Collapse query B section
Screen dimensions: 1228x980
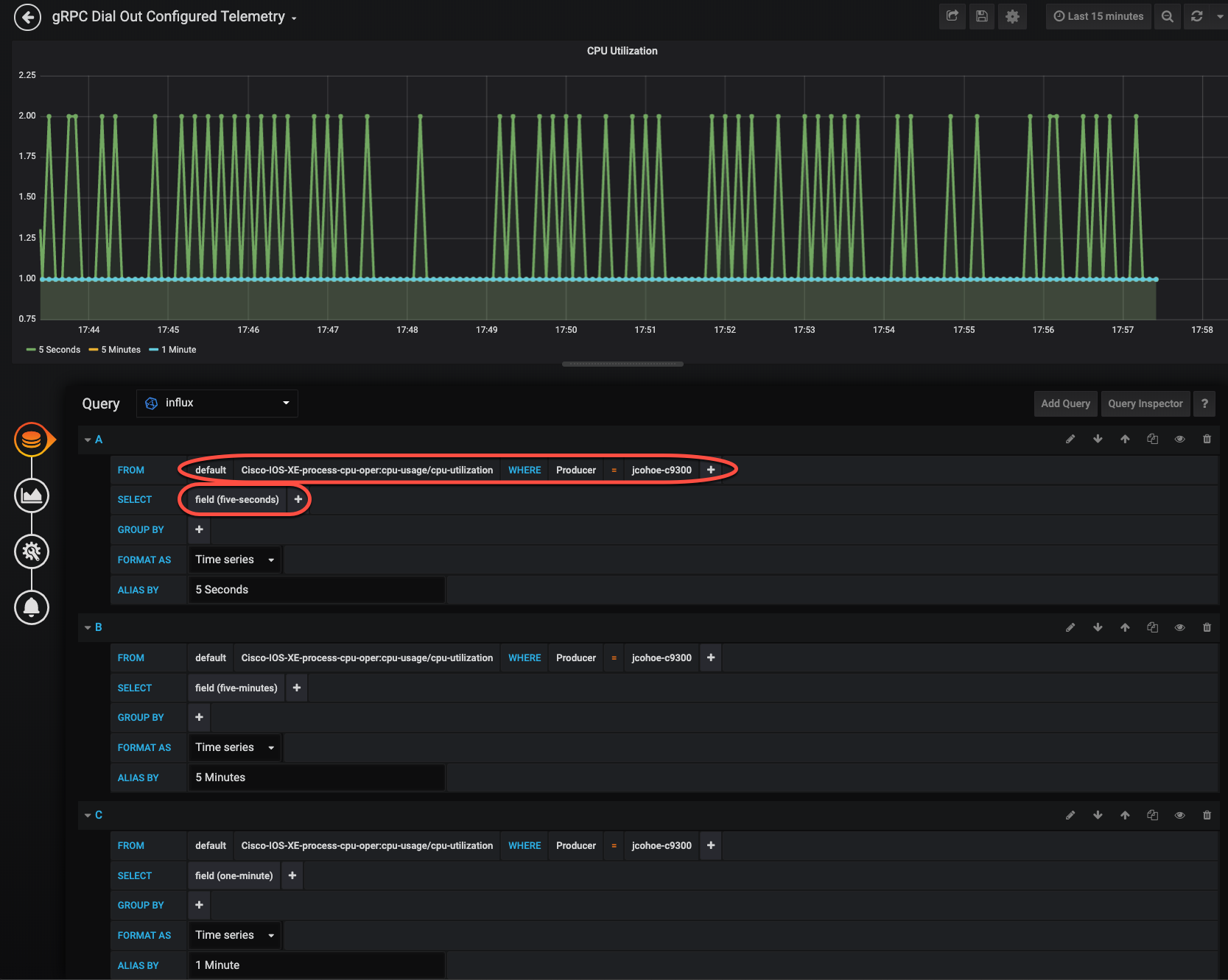pyautogui.click(x=88, y=627)
